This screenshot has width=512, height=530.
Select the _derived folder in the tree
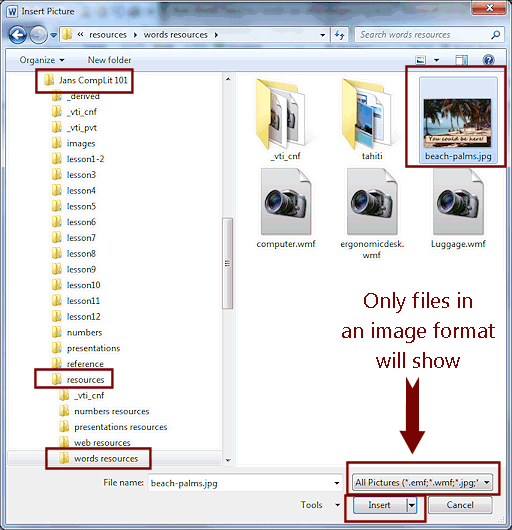coord(76,96)
